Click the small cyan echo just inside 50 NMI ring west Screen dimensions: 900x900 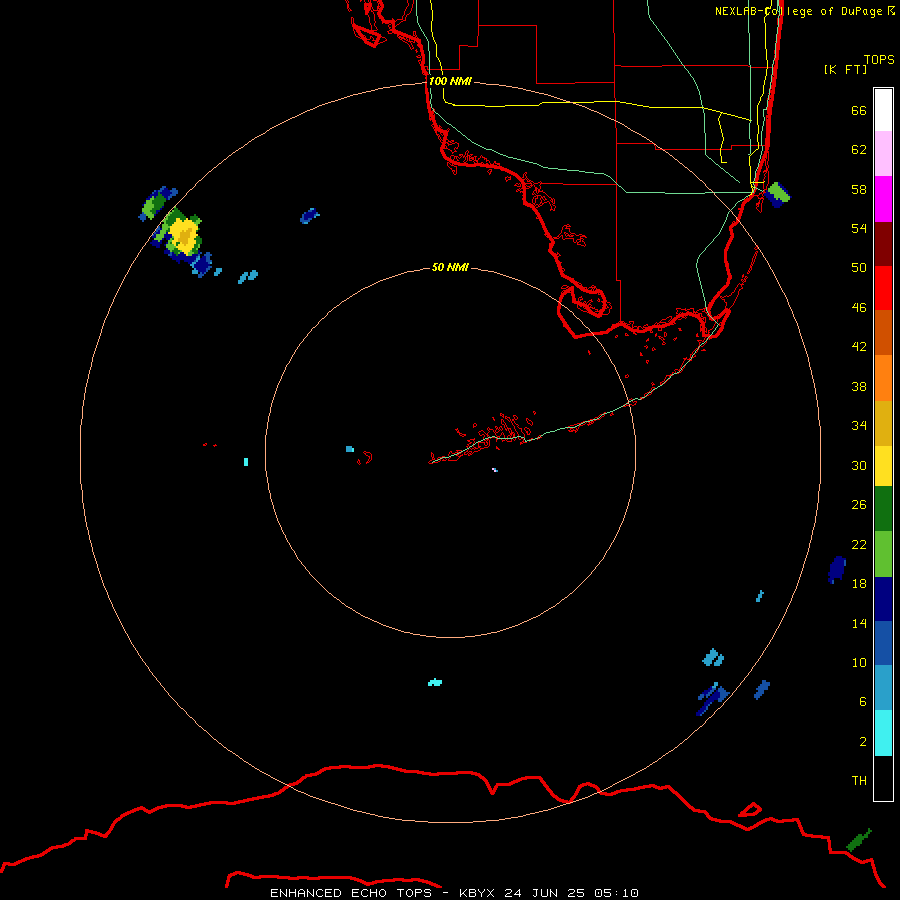pos(350,449)
